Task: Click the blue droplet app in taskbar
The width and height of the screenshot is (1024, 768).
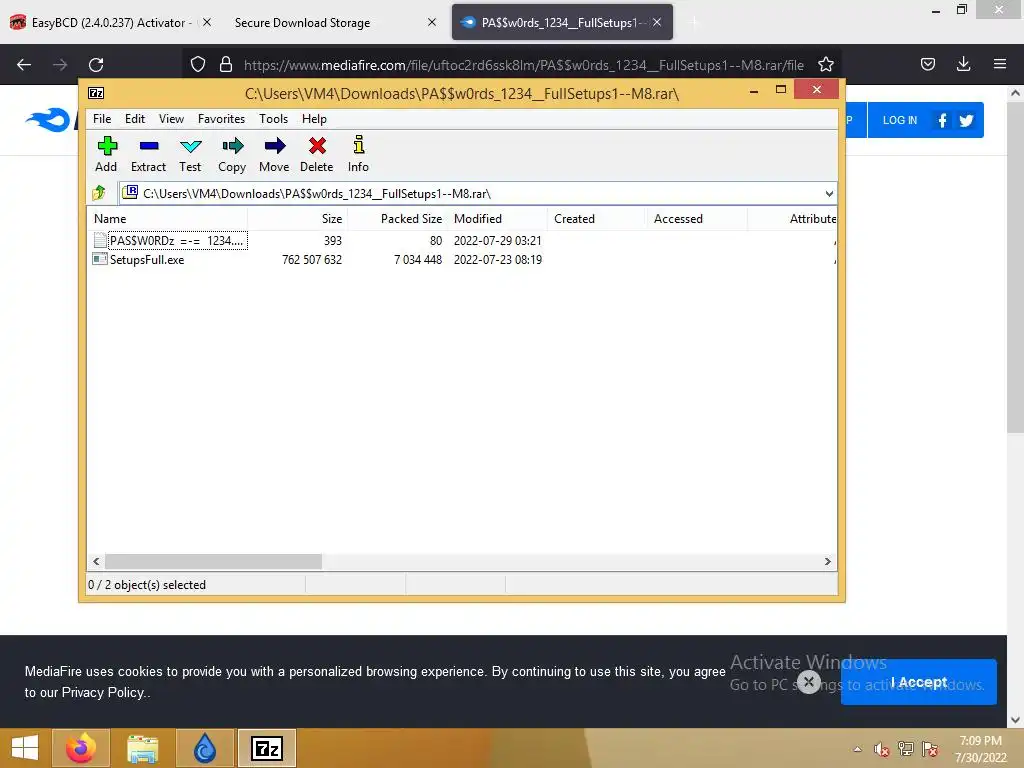Action: click(x=205, y=748)
